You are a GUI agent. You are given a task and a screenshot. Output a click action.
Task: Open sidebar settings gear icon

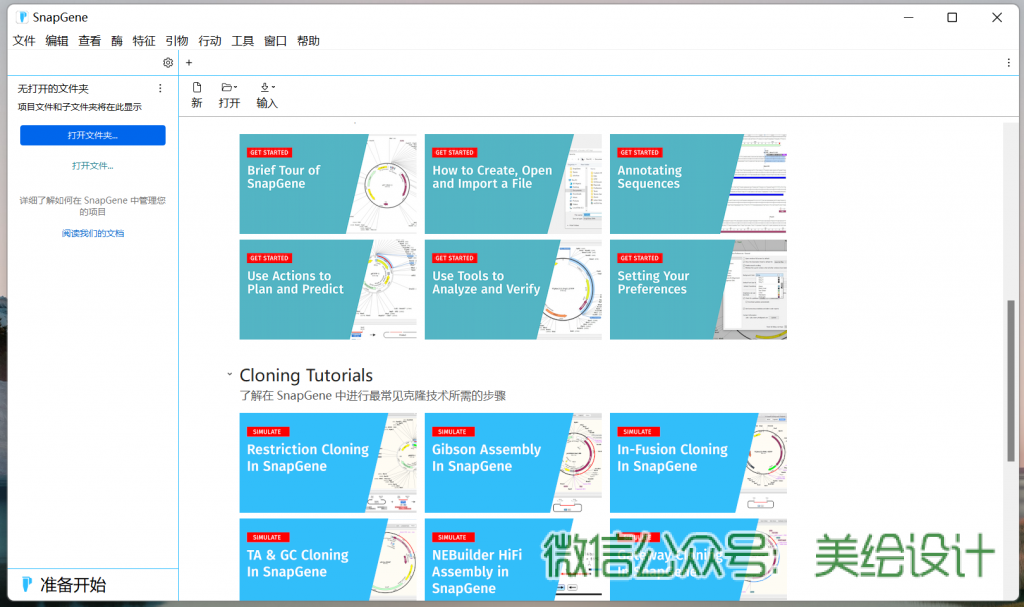coord(168,63)
